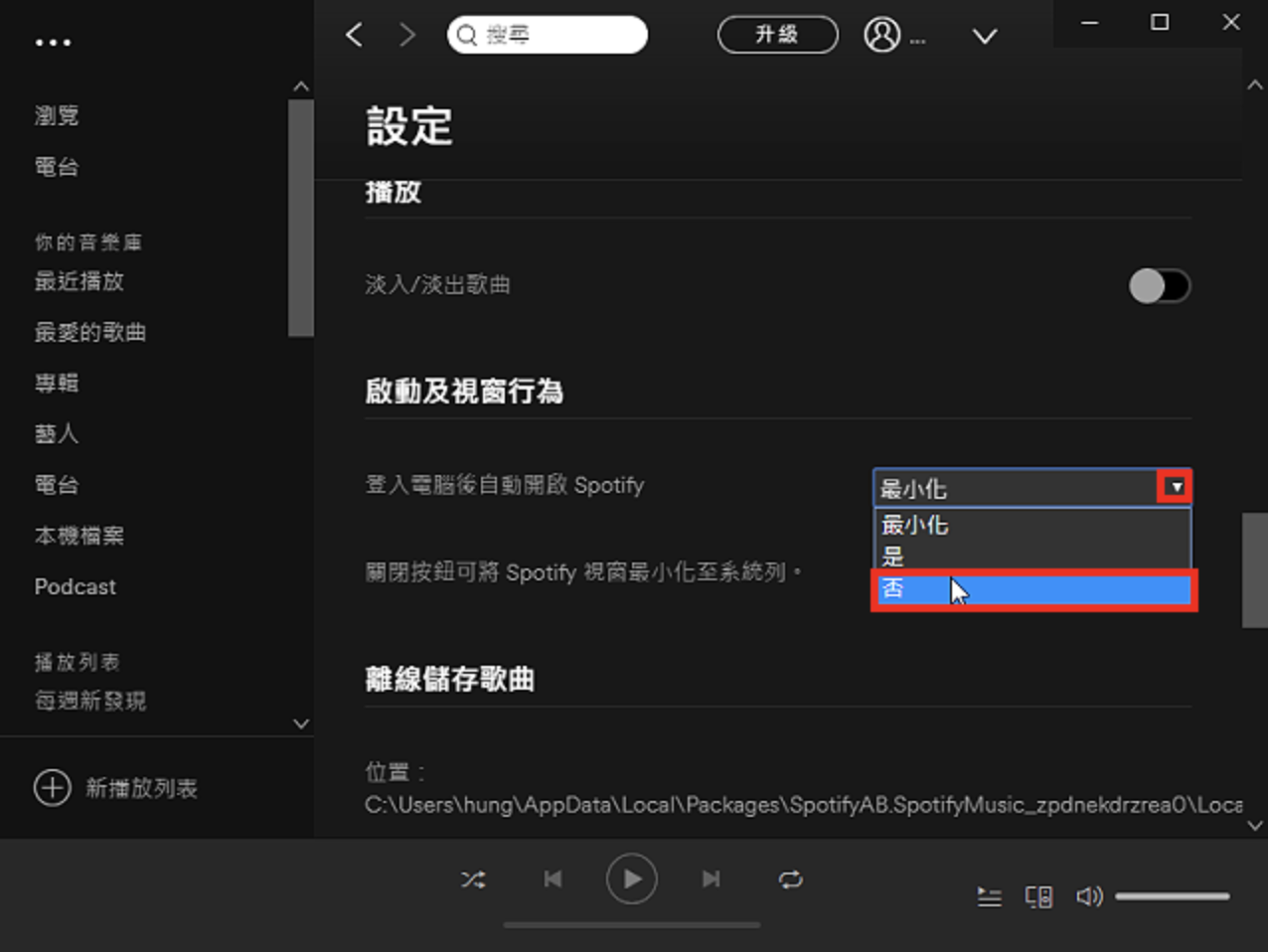Image resolution: width=1268 pixels, height=952 pixels.
Task: Open 專輯 in the sidebar
Action: tap(57, 383)
